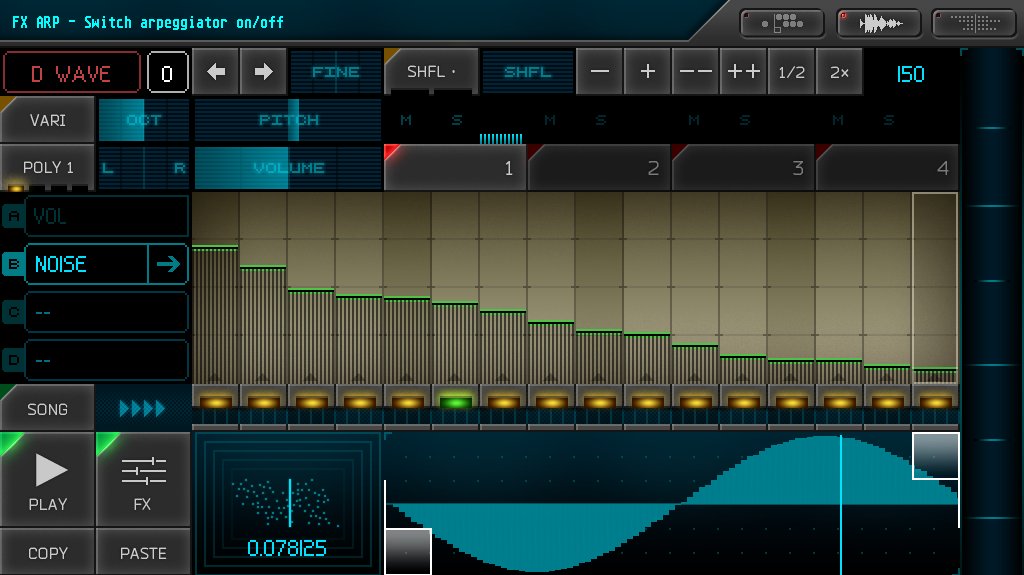Screen dimensions: 1024x575
Task: Open the D WAVE oscillator selector
Action: tap(71, 73)
